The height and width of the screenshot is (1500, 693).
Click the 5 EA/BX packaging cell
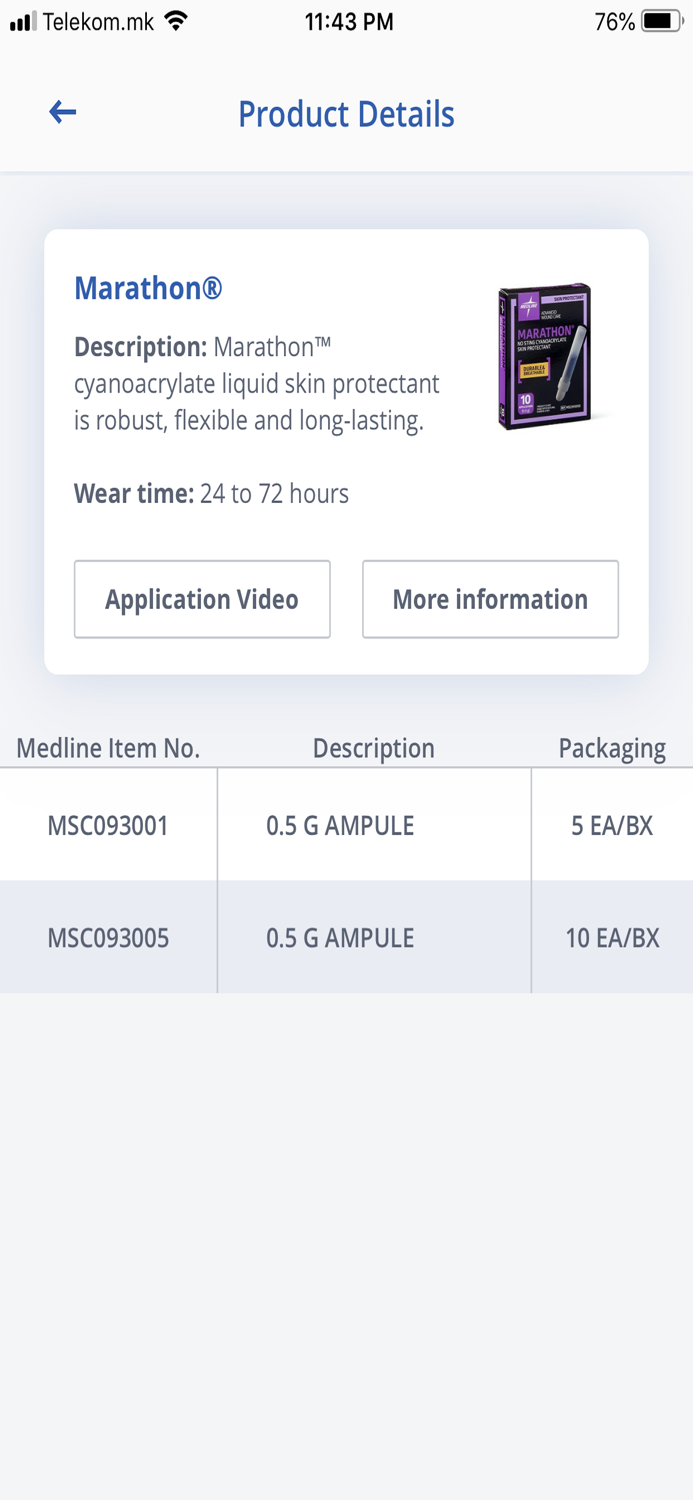[612, 824]
